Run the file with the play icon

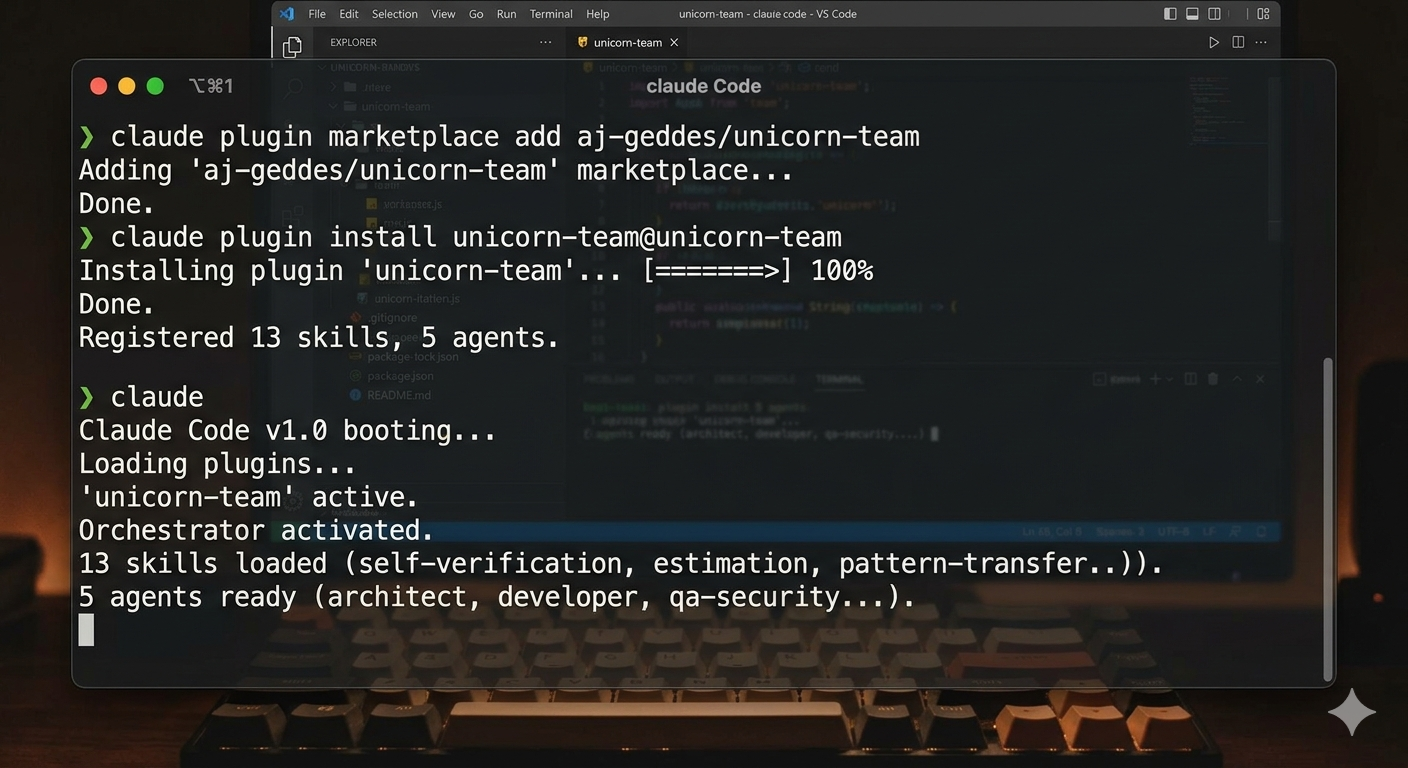click(x=1214, y=43)
